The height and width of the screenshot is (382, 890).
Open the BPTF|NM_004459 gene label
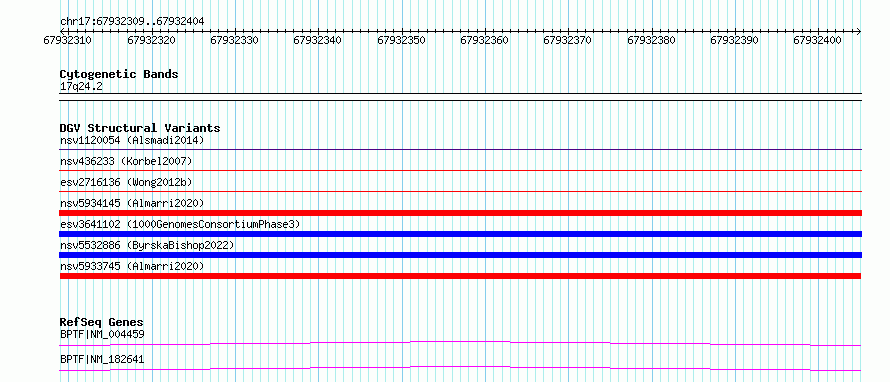pos(102,334)
